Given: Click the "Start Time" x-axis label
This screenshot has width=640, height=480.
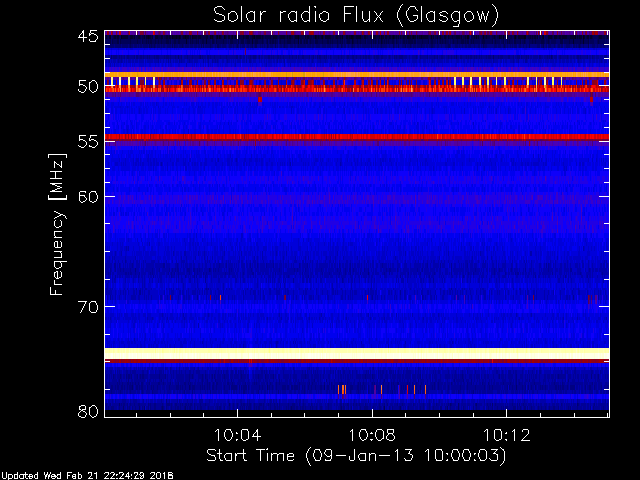Looking at the screenshot, I should pyautogui.click(x=355, y=455).
